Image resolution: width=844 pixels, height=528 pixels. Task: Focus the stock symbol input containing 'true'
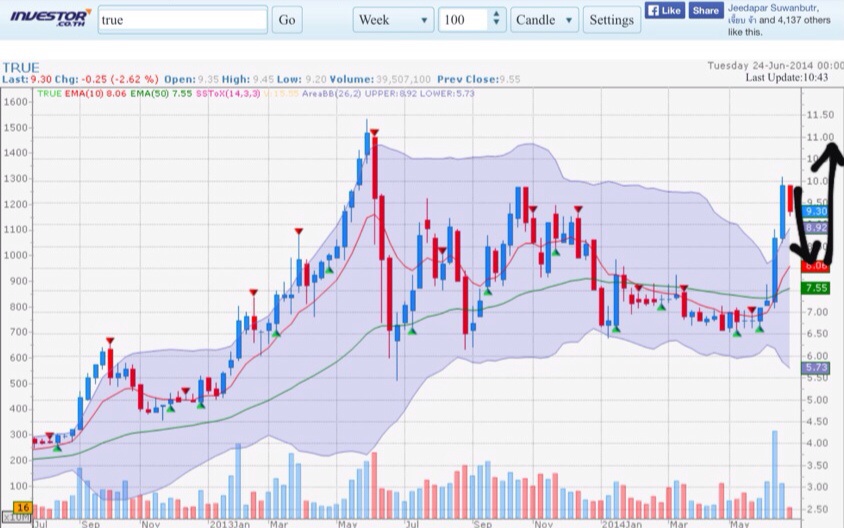pyautogui.click(x=182, y=20)
